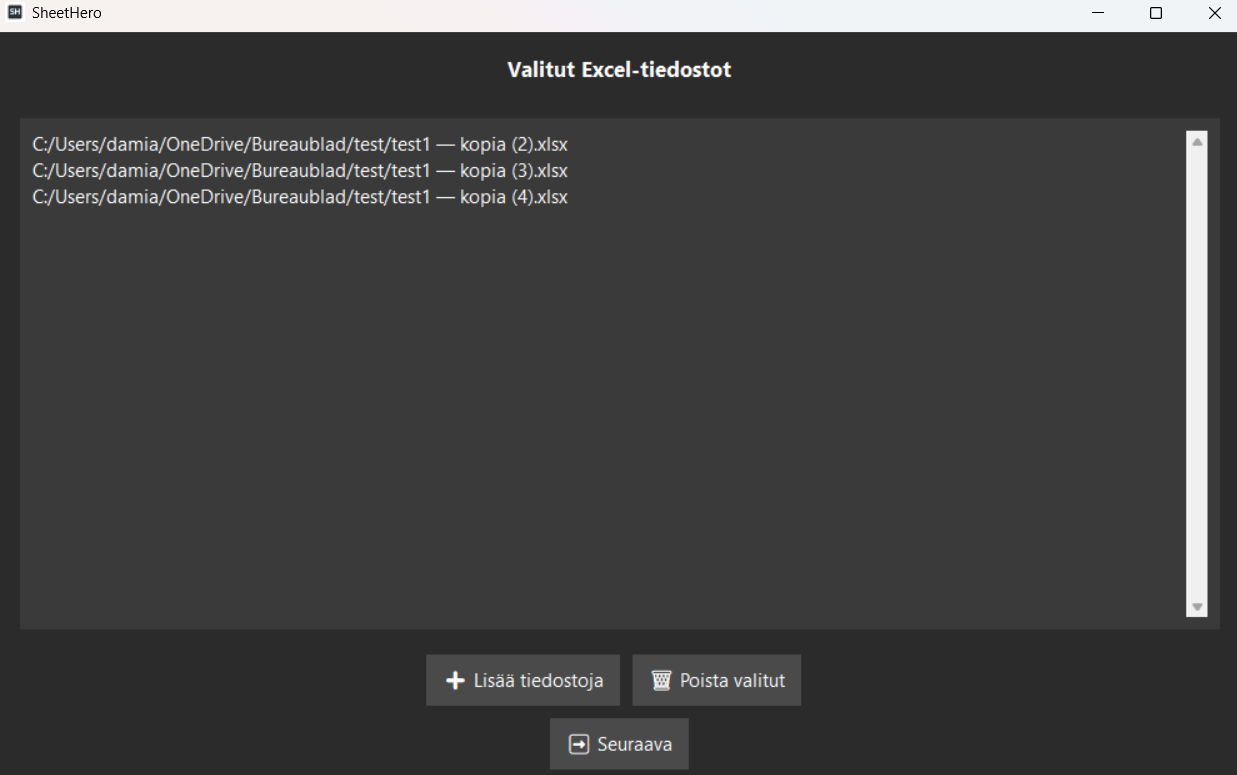
Task: Click the file list scrollbar track
Action: point(1197,375)
